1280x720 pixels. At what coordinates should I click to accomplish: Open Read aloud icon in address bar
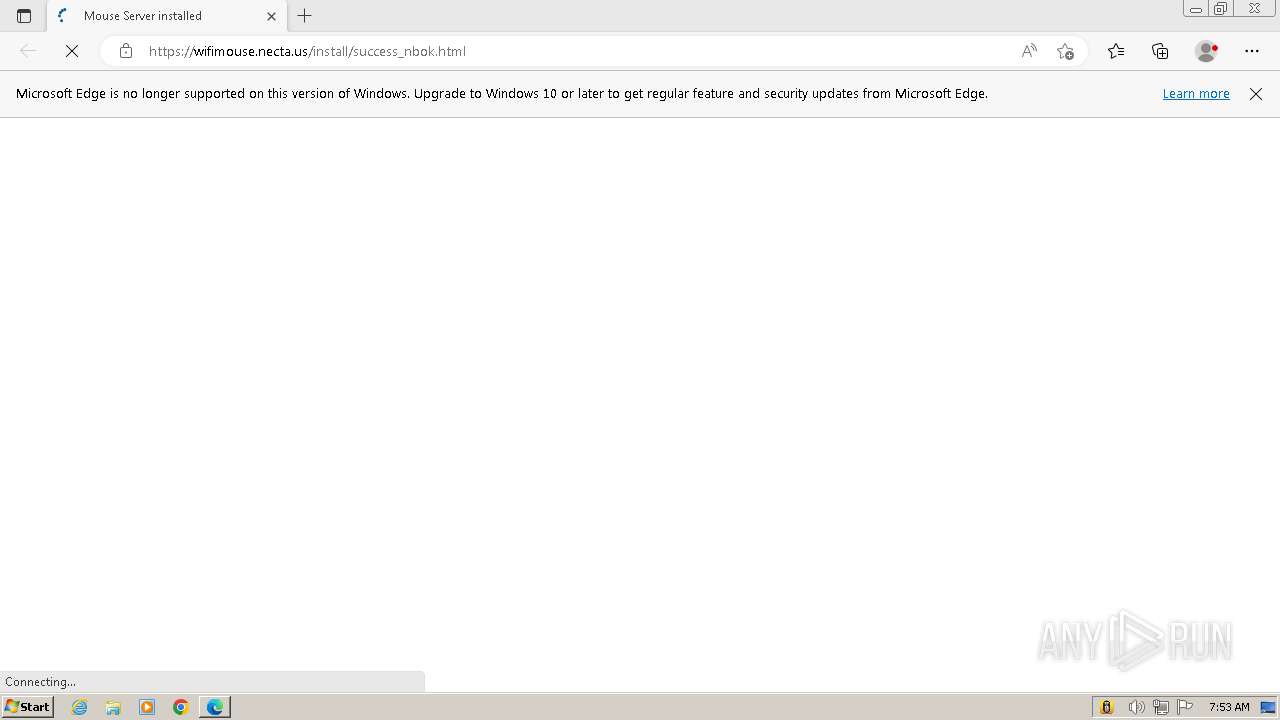click(x=1029, y=51)
